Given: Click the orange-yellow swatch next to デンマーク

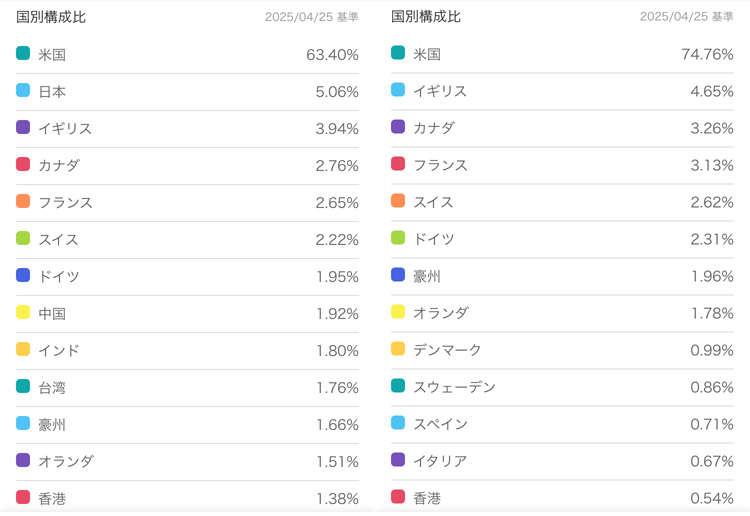Looking at the screenshot, I should pos(398,349).
